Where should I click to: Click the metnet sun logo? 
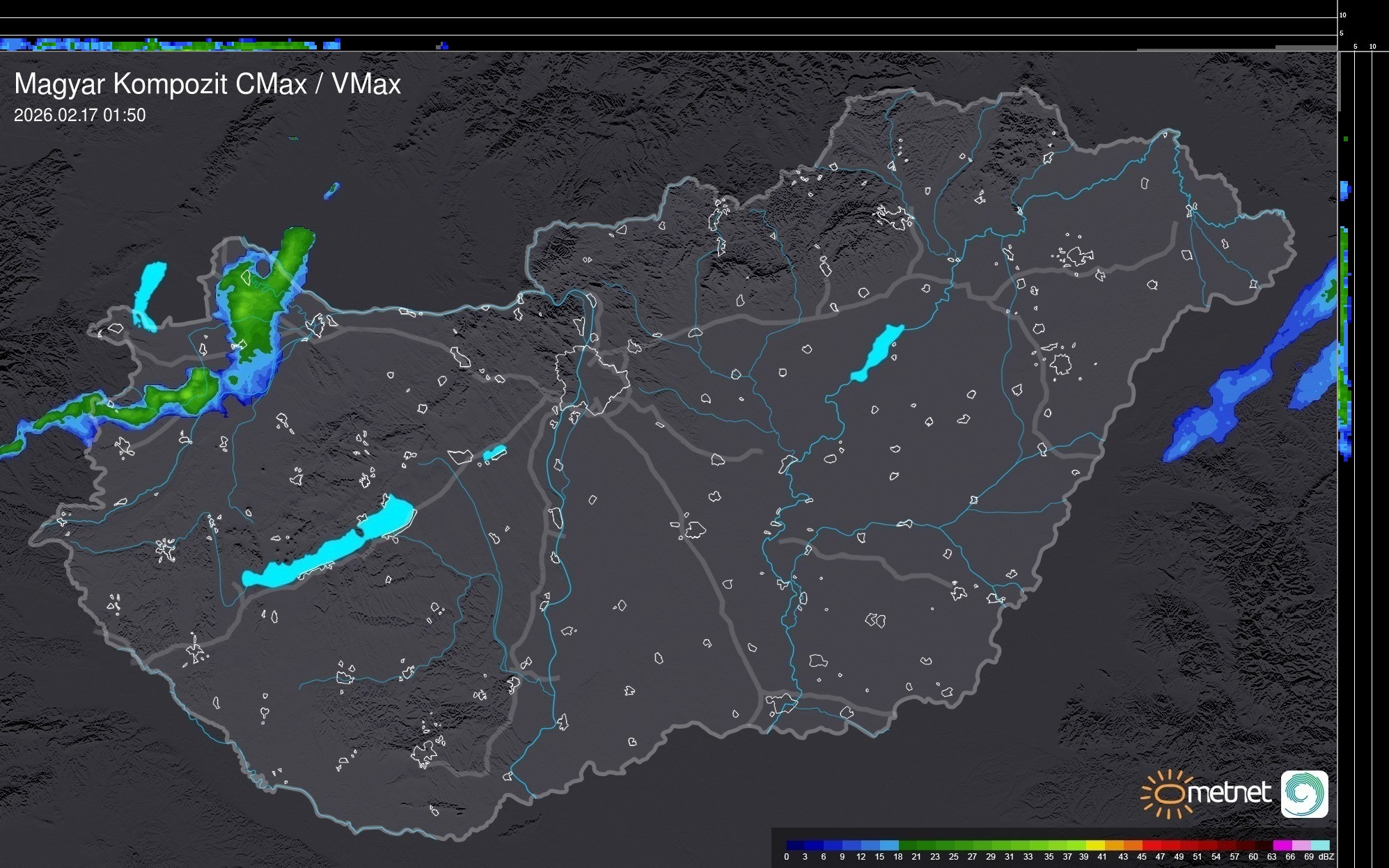click(1168, 794)
